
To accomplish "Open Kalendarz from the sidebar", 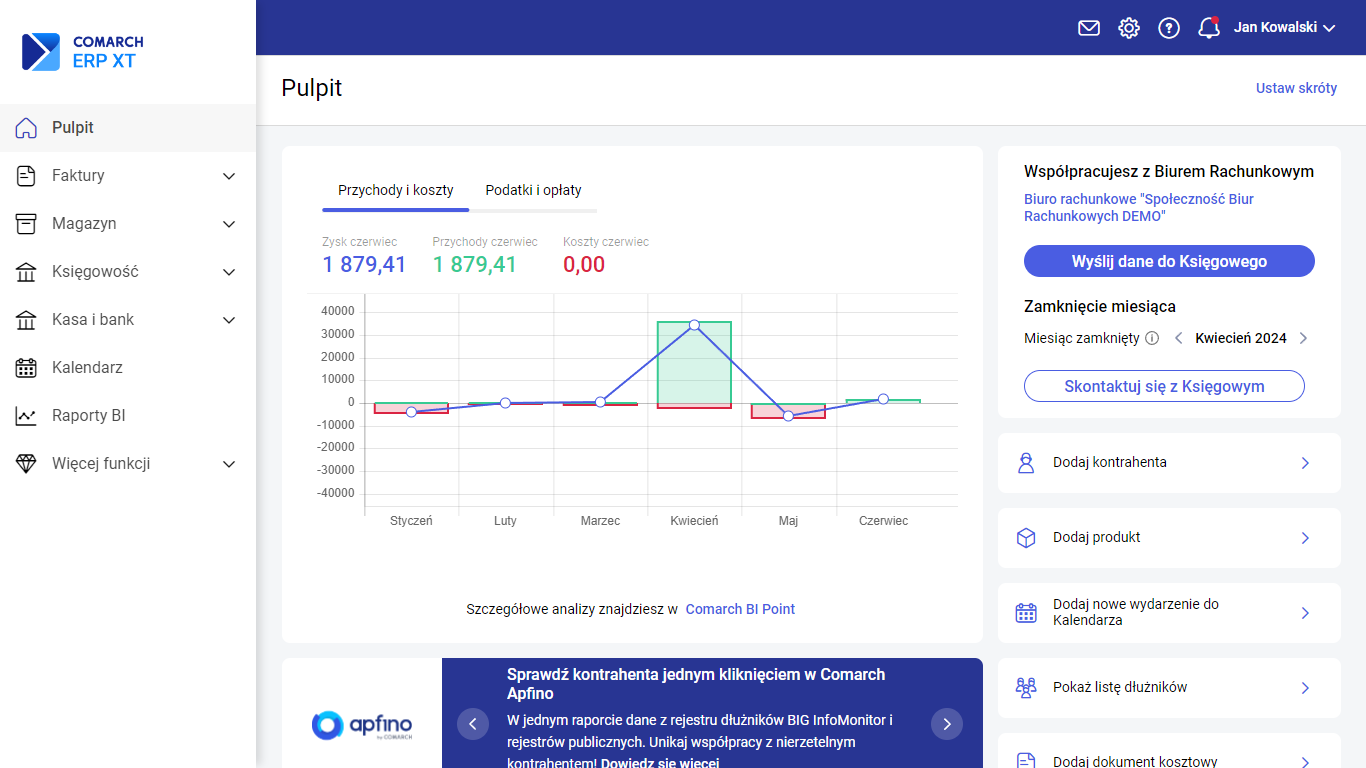I will click(x=87, y=368).
